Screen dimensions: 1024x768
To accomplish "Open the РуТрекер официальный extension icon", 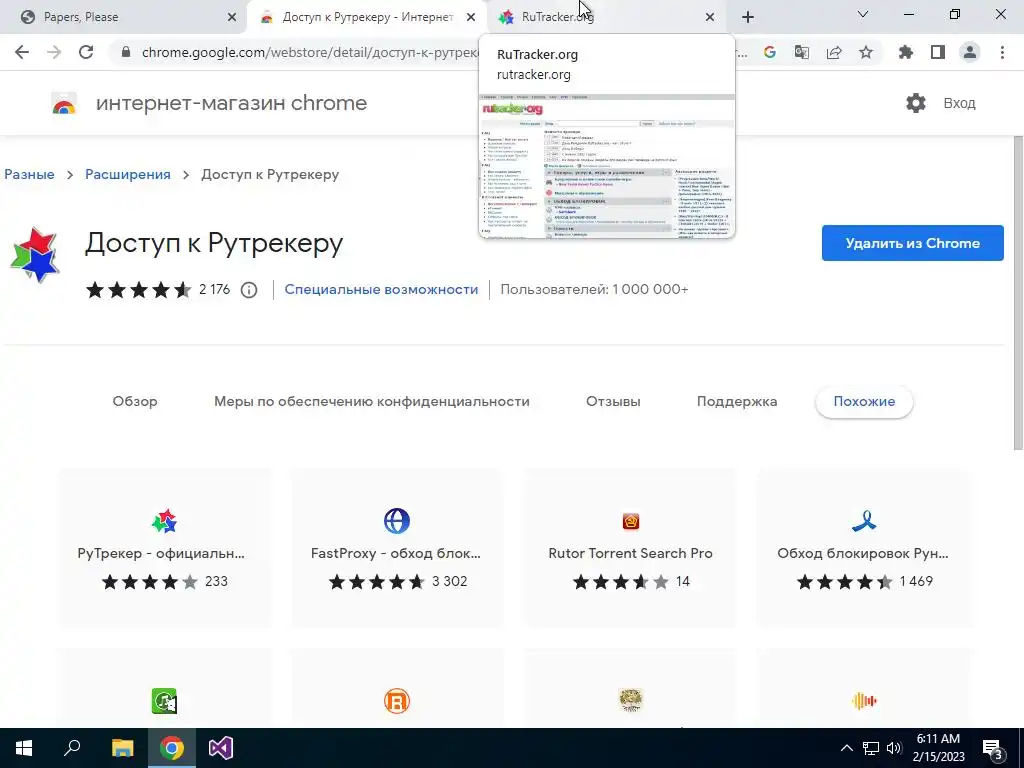I will coord(164,521).
